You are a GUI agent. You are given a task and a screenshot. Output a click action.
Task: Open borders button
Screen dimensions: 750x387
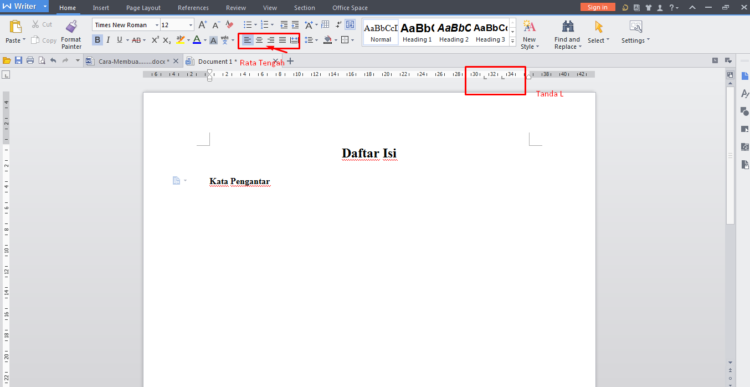[x=344, y=40]
